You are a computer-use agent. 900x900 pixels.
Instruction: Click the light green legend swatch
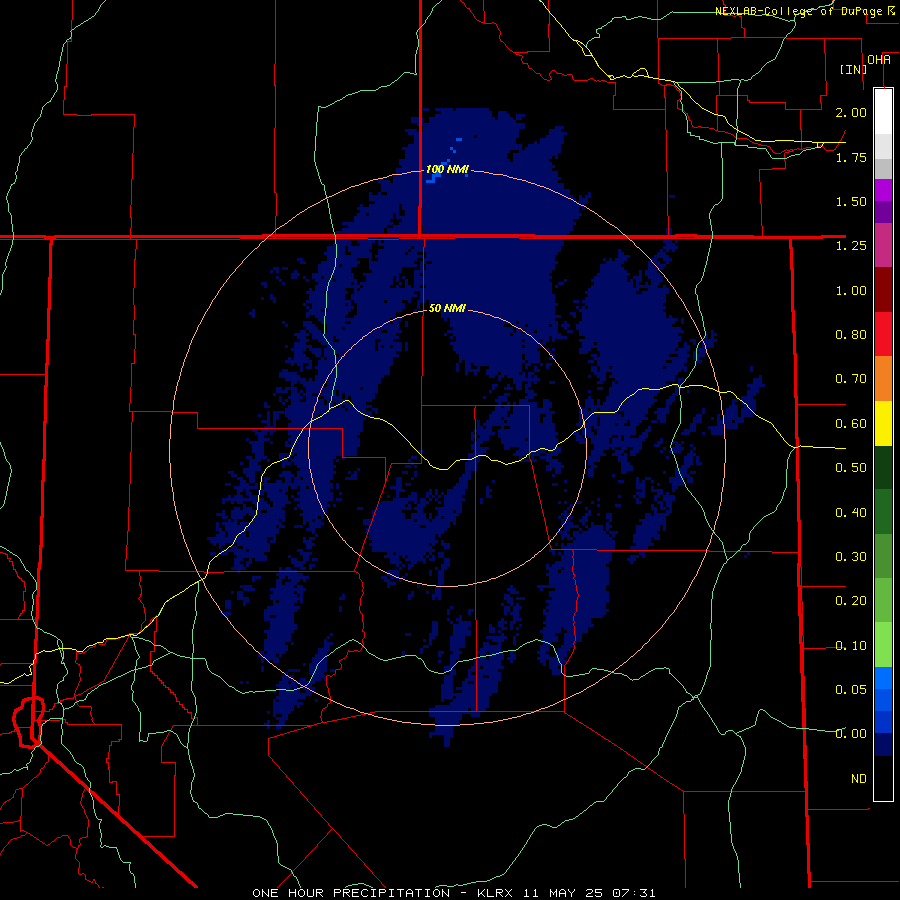pyautogui.click(x=883, y=645)
